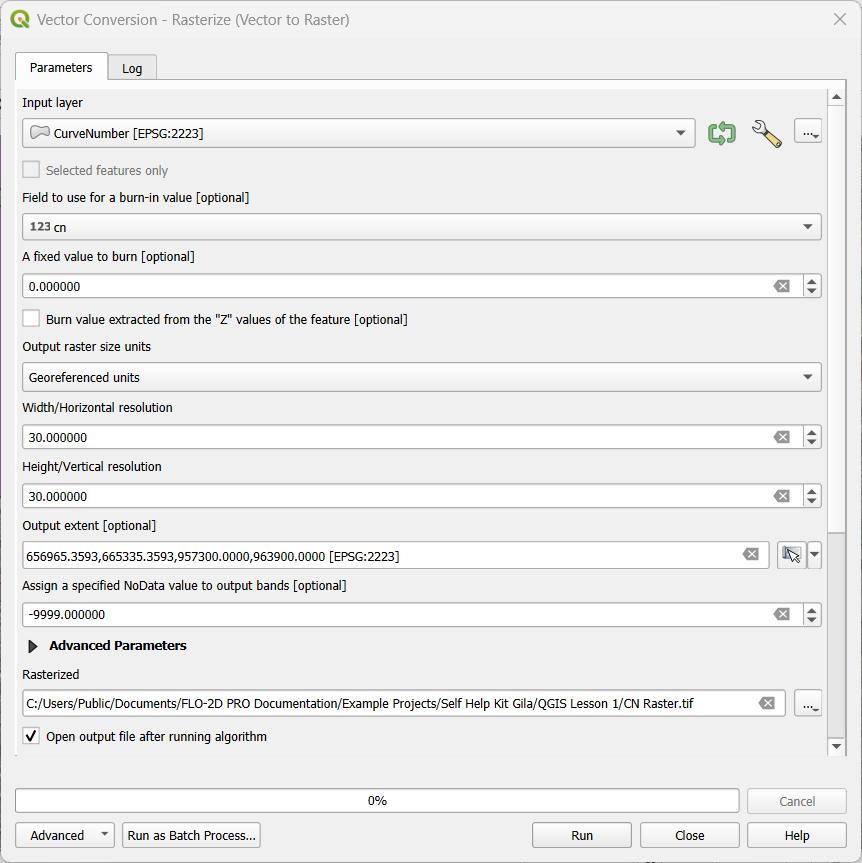Viewport: 862px width, 863px height.
Task: Click the iterate over input layer icon
Action: coord(721,133)
